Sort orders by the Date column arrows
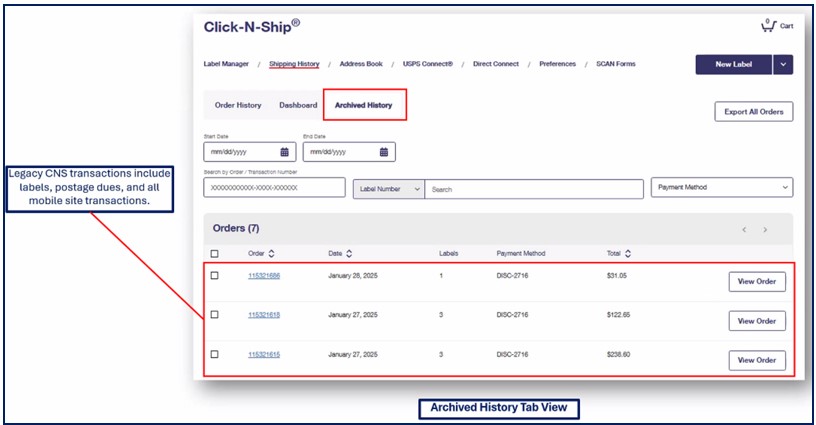This screenshot has height=425, width=816. click(x=349, y=253)
